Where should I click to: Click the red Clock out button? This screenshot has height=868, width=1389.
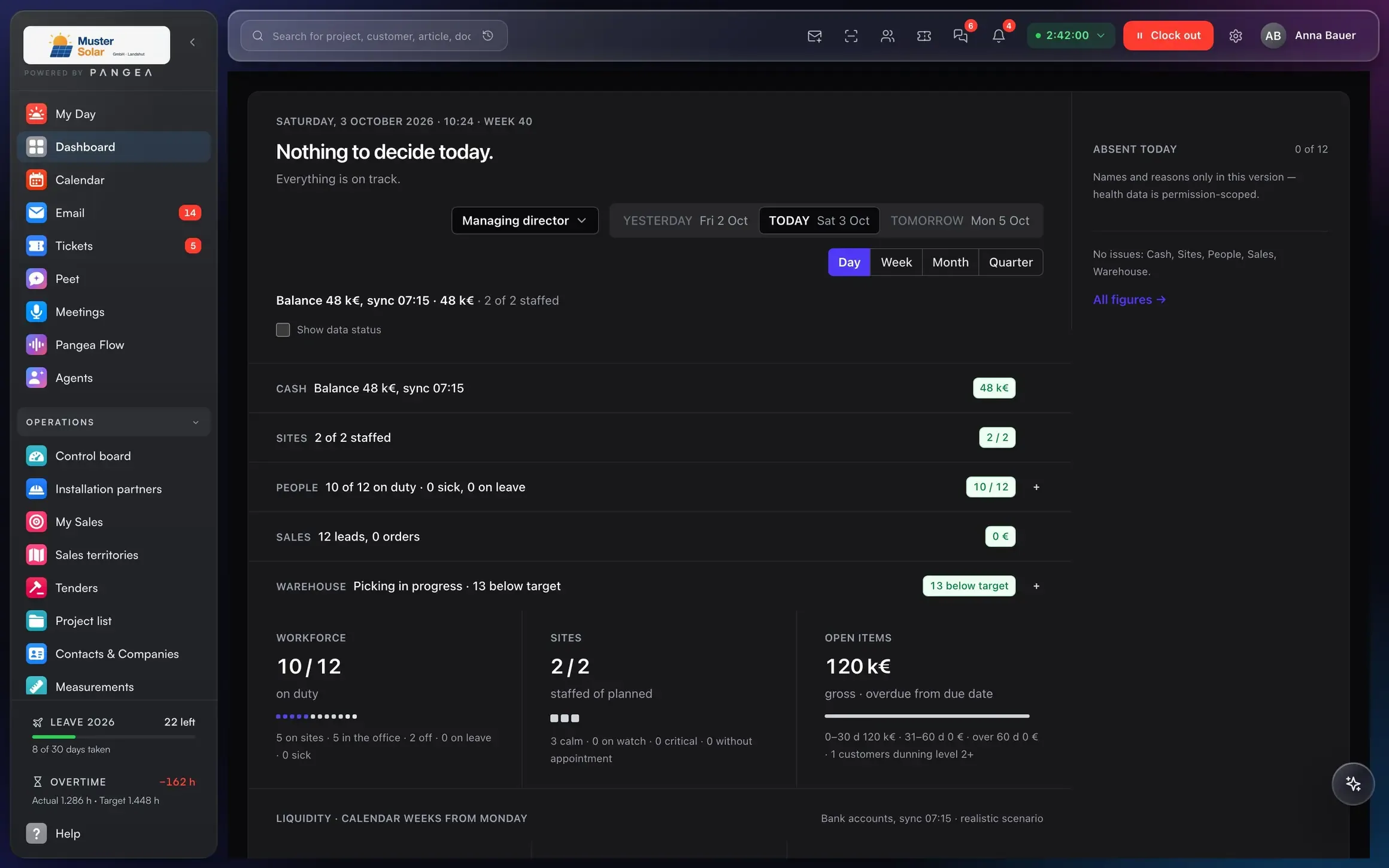coord(1168,35)
